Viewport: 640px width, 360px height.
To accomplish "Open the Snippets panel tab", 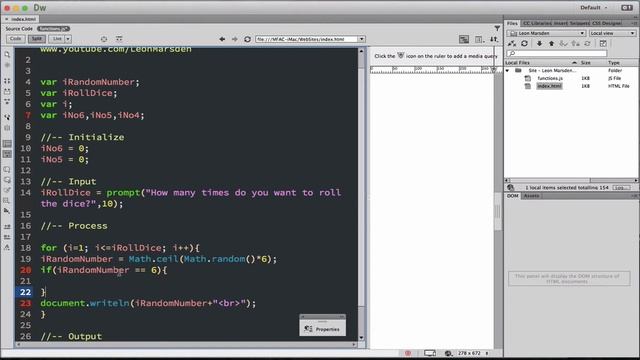I will point(580,23).
